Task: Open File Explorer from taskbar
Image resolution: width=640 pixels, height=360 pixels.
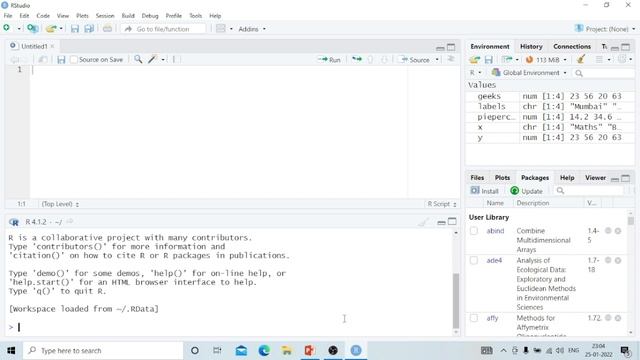Action: (287, 350)
